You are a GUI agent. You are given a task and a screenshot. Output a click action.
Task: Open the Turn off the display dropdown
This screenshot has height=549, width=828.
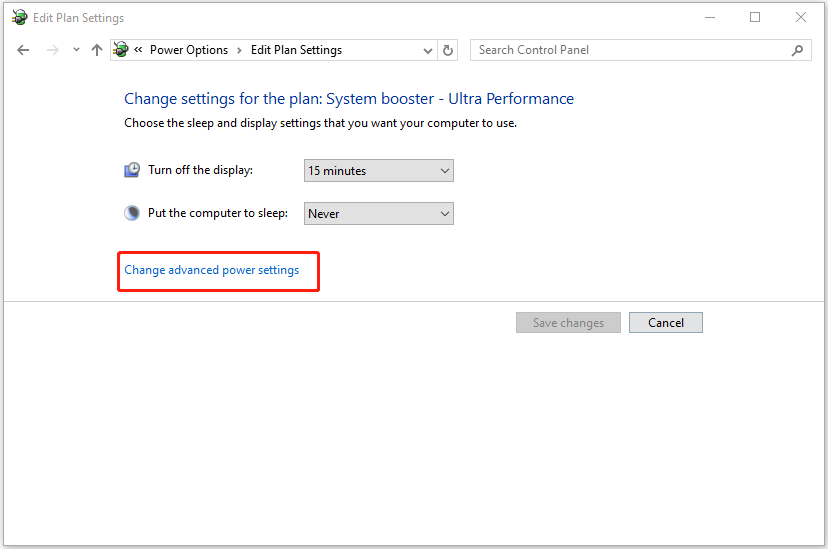pyautogui.click(x=379, y=171)
